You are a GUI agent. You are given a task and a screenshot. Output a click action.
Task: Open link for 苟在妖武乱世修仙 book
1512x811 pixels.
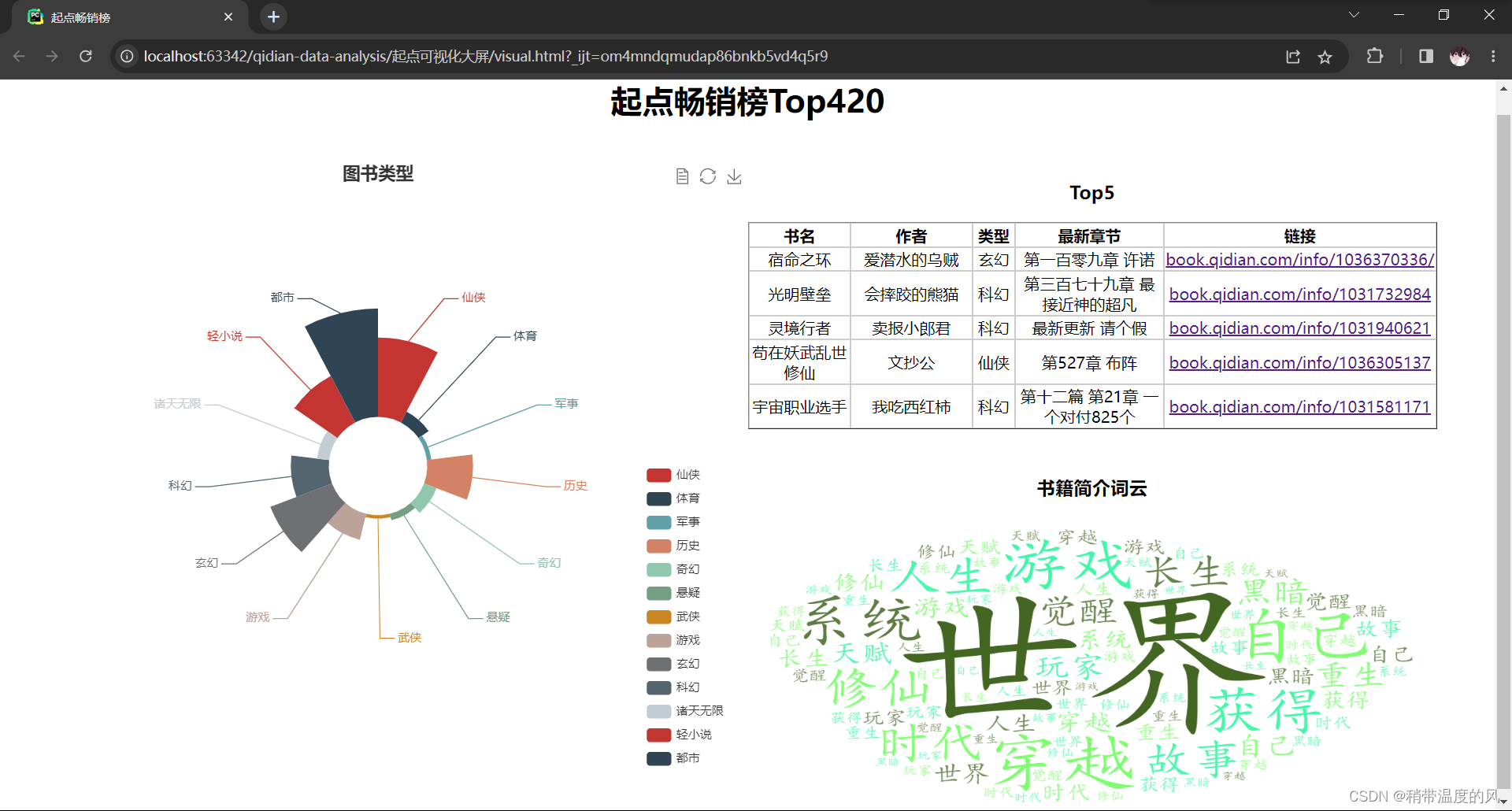[x=1300, y=363]
